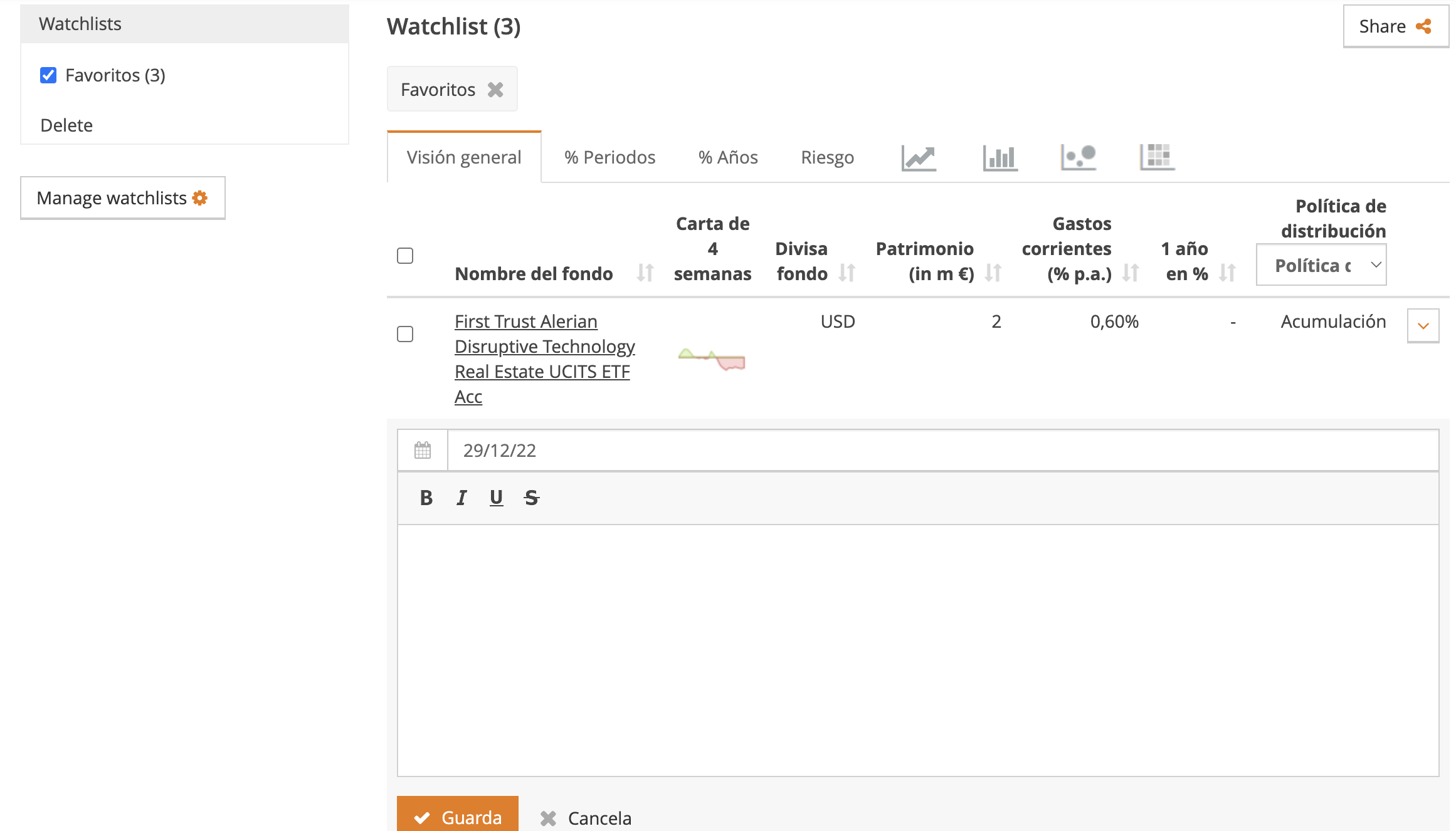
Task: Expand the fund row chevron menu
Action: click(1423, 326)
